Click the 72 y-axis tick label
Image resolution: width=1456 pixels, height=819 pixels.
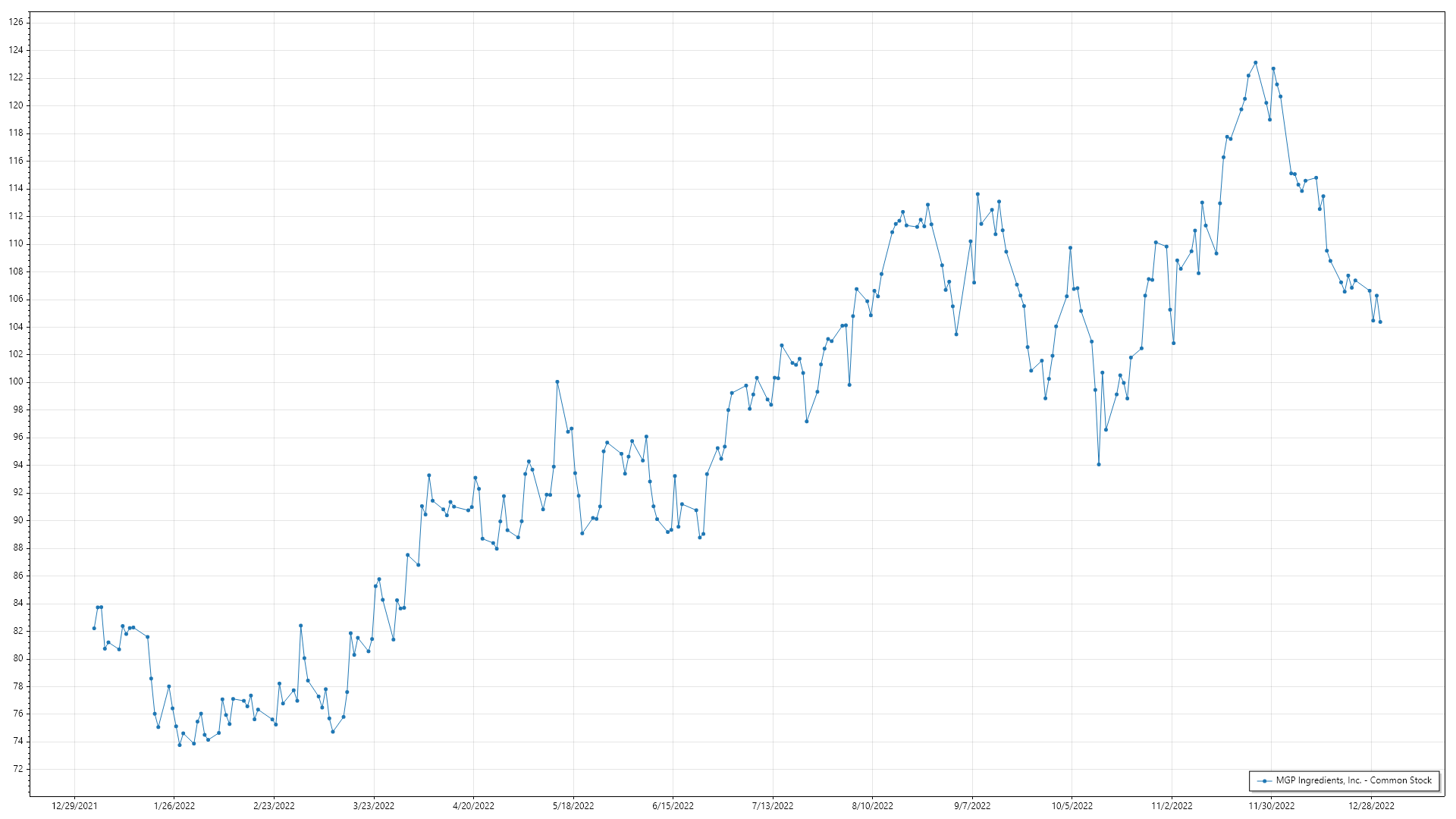pyautogui.click(x=18, y=769)
